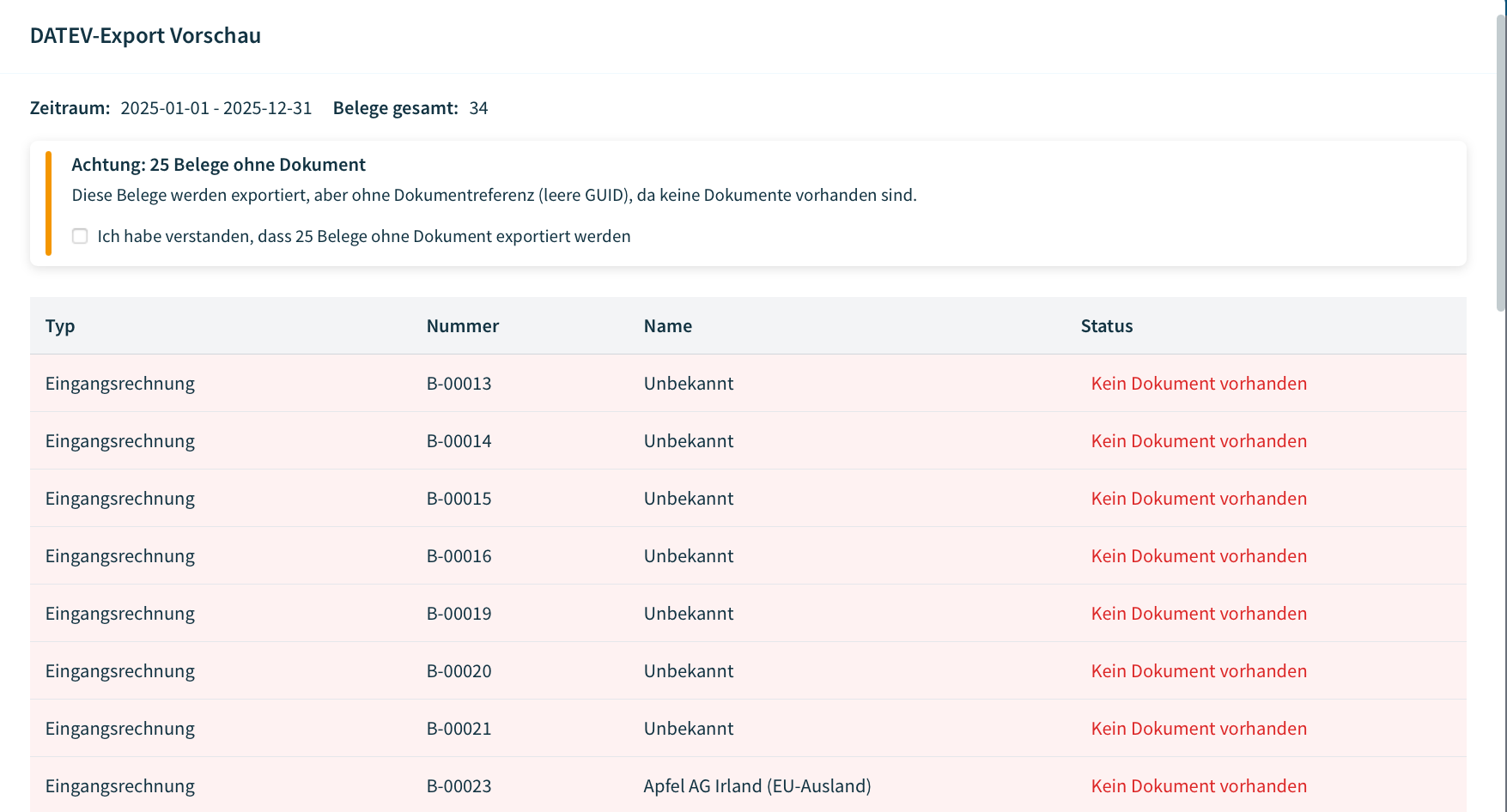Click "Apfel AG Irland (EU-Ausland)" name
The image size is (1507, 812).
point(757,785)
